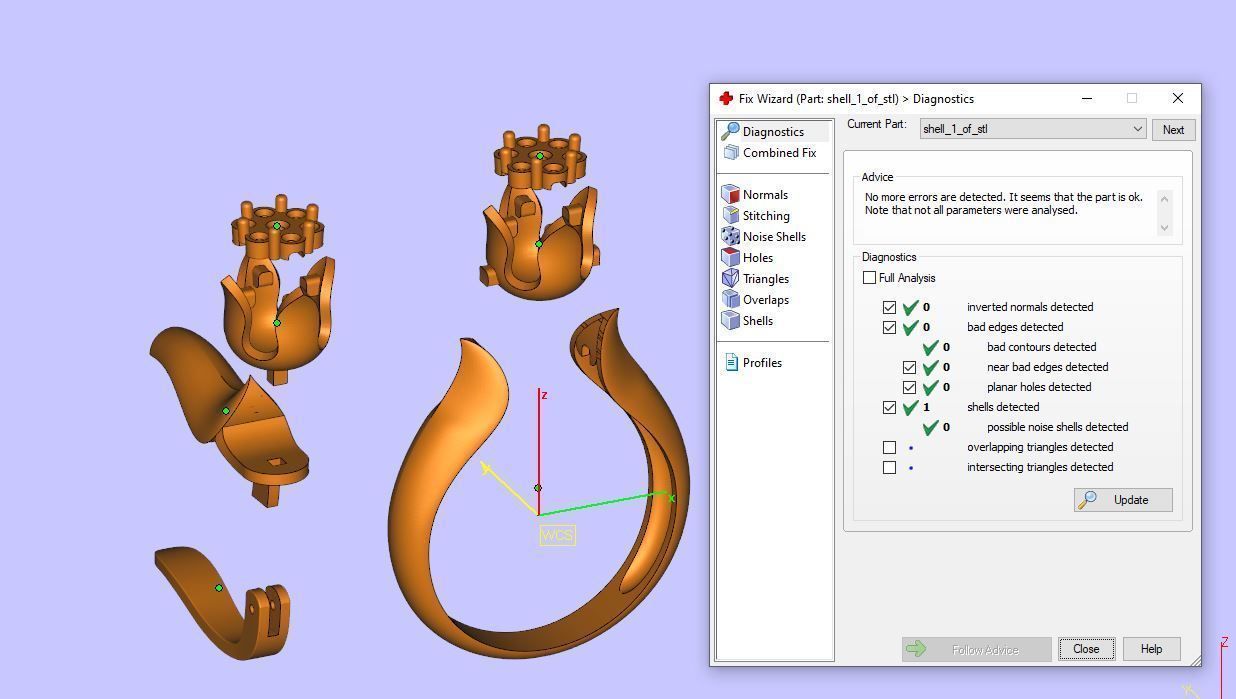Uncheck near bad edges detected checkbox

909,367
